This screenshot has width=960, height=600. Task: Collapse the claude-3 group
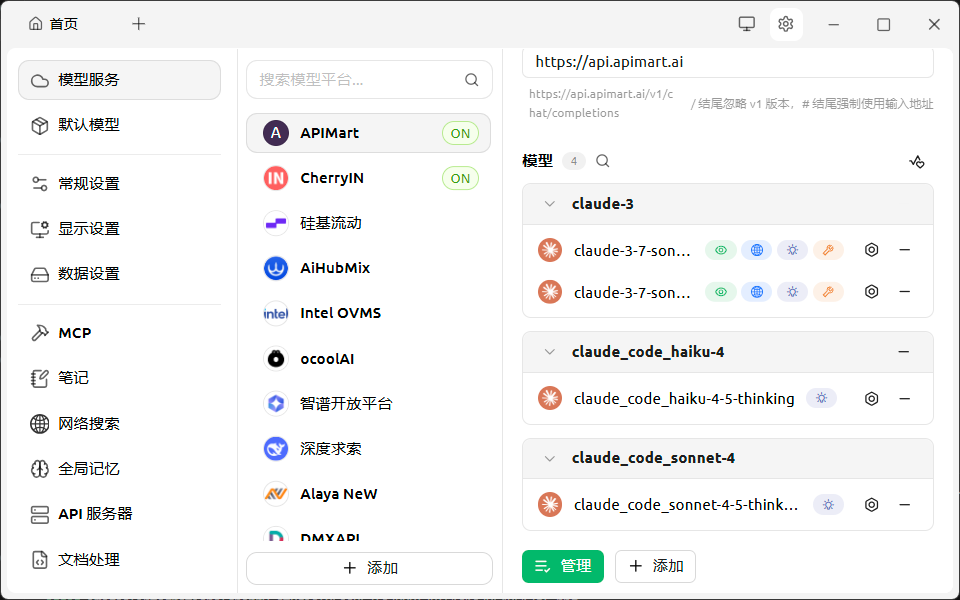pyautogui.click(x=550, y=204)
